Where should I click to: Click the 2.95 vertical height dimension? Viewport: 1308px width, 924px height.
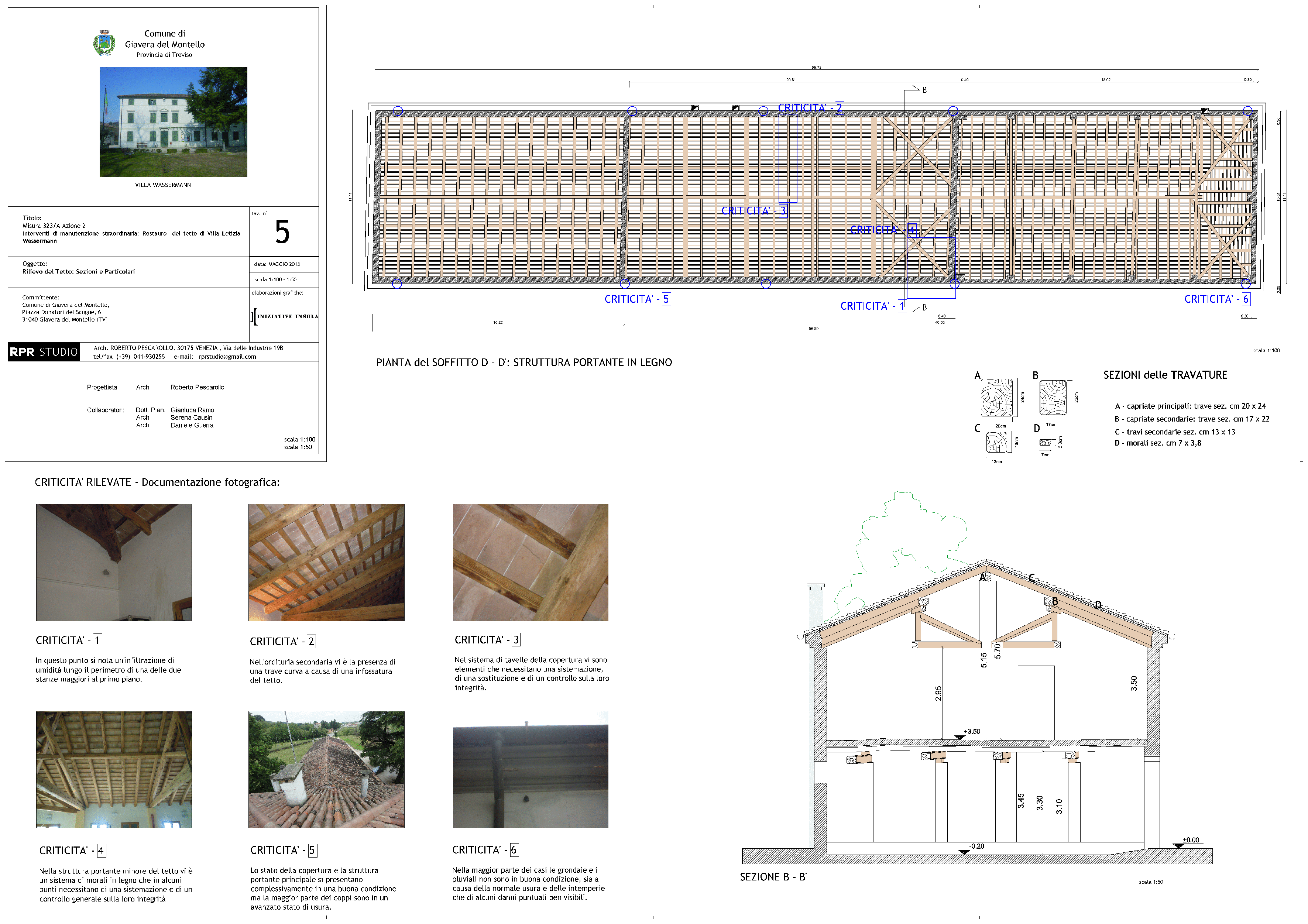tap(938, 693)
